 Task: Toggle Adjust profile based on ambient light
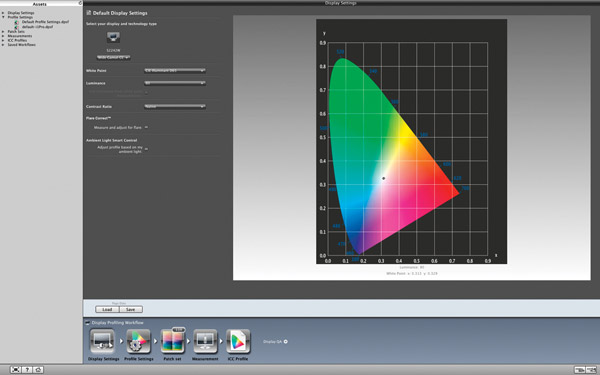146,149
